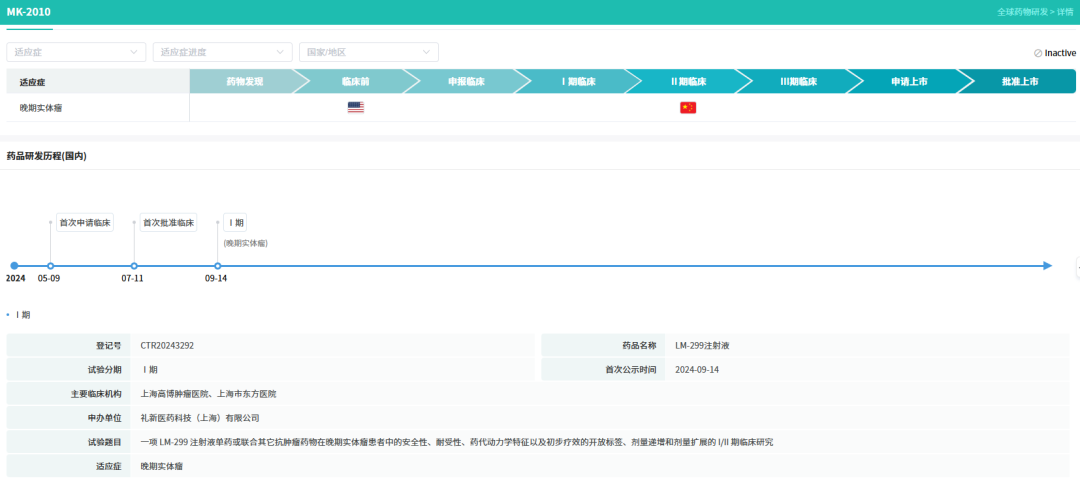
Task: Select the 批准上市 stage header
Action: tap(1019, 81)
